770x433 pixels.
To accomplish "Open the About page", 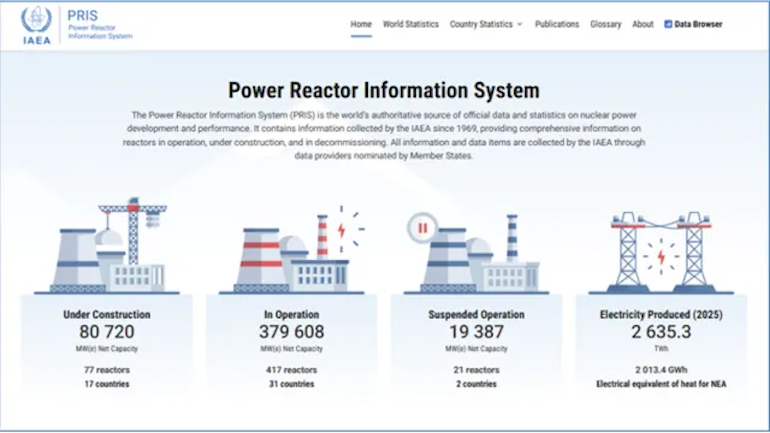I will 643,24.
